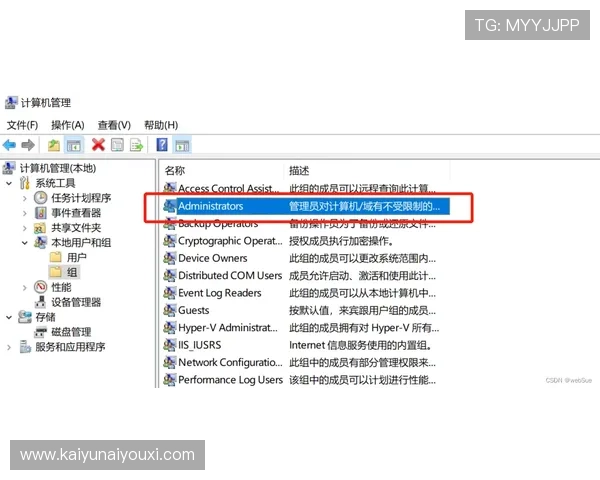600x480 pixels.
Task: Select the 本地用户和组 tree item
Action: tap(81, 243)
